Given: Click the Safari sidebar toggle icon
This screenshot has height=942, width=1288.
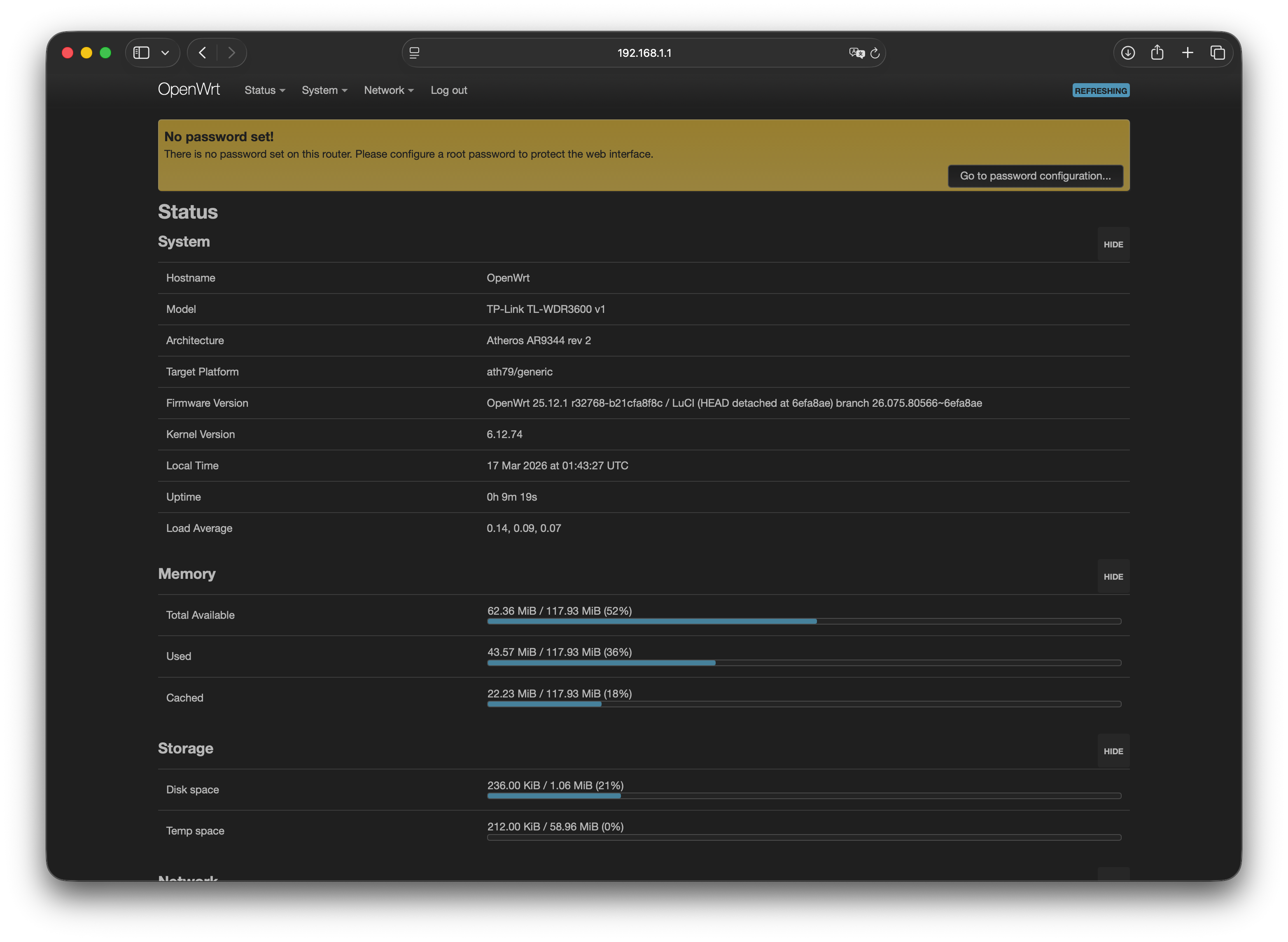Looking at the screenshot, I should click(141, 53).
